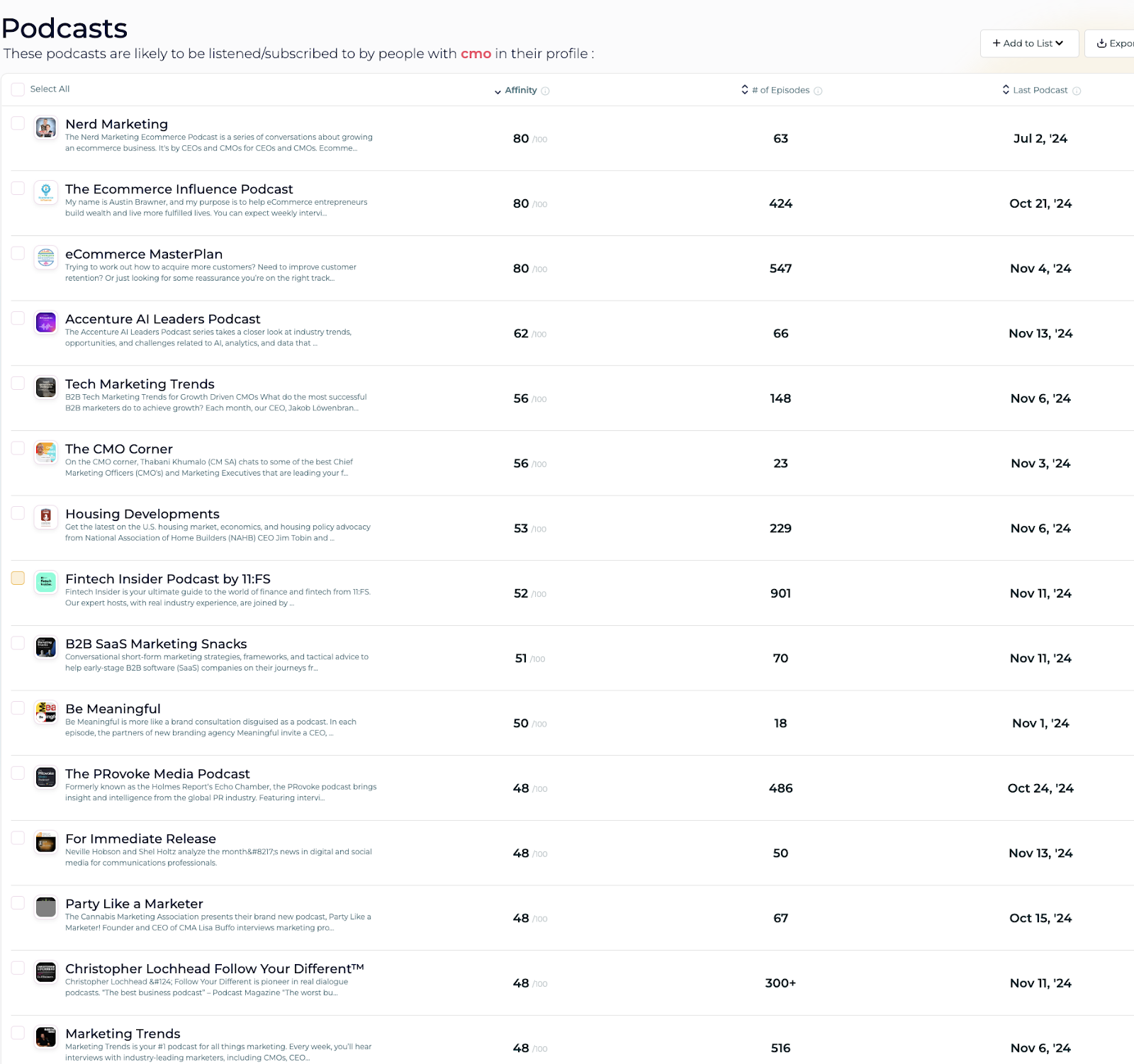1134x1064 pixels.
Task: Click last podcast date Jul 2, '24
Action: pyautogui.click(x=1040, y=139)
